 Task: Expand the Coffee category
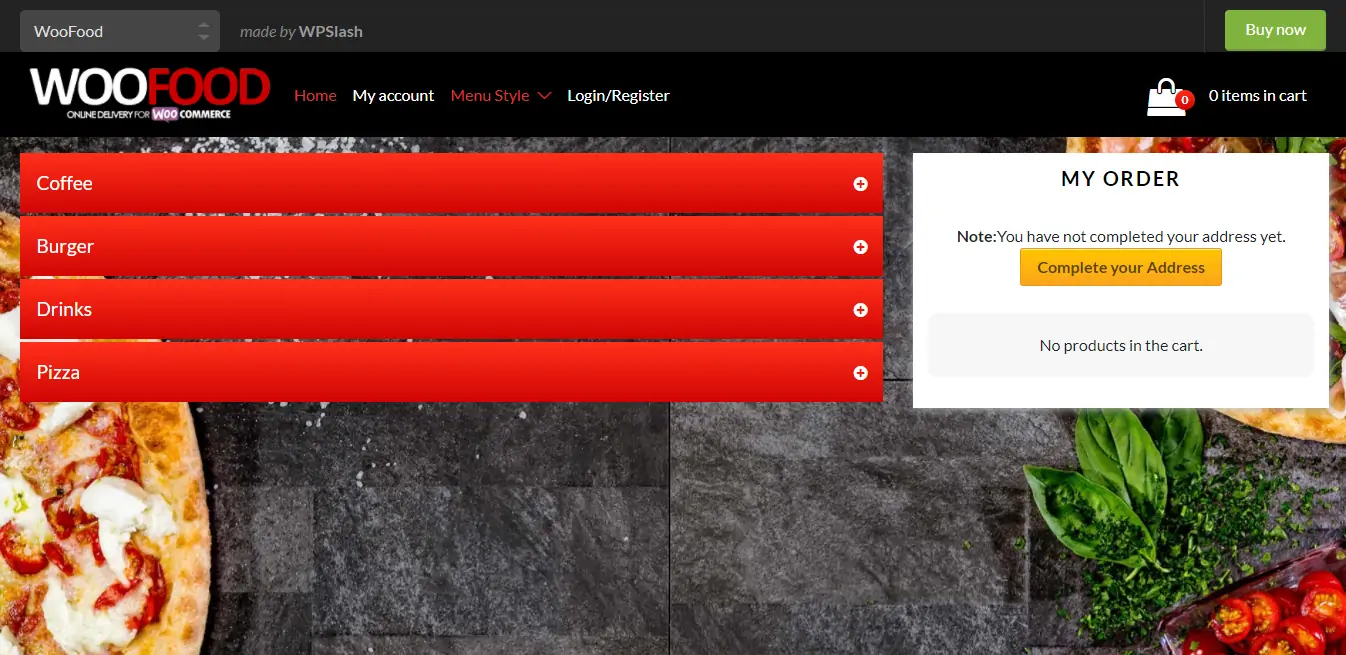451,183
